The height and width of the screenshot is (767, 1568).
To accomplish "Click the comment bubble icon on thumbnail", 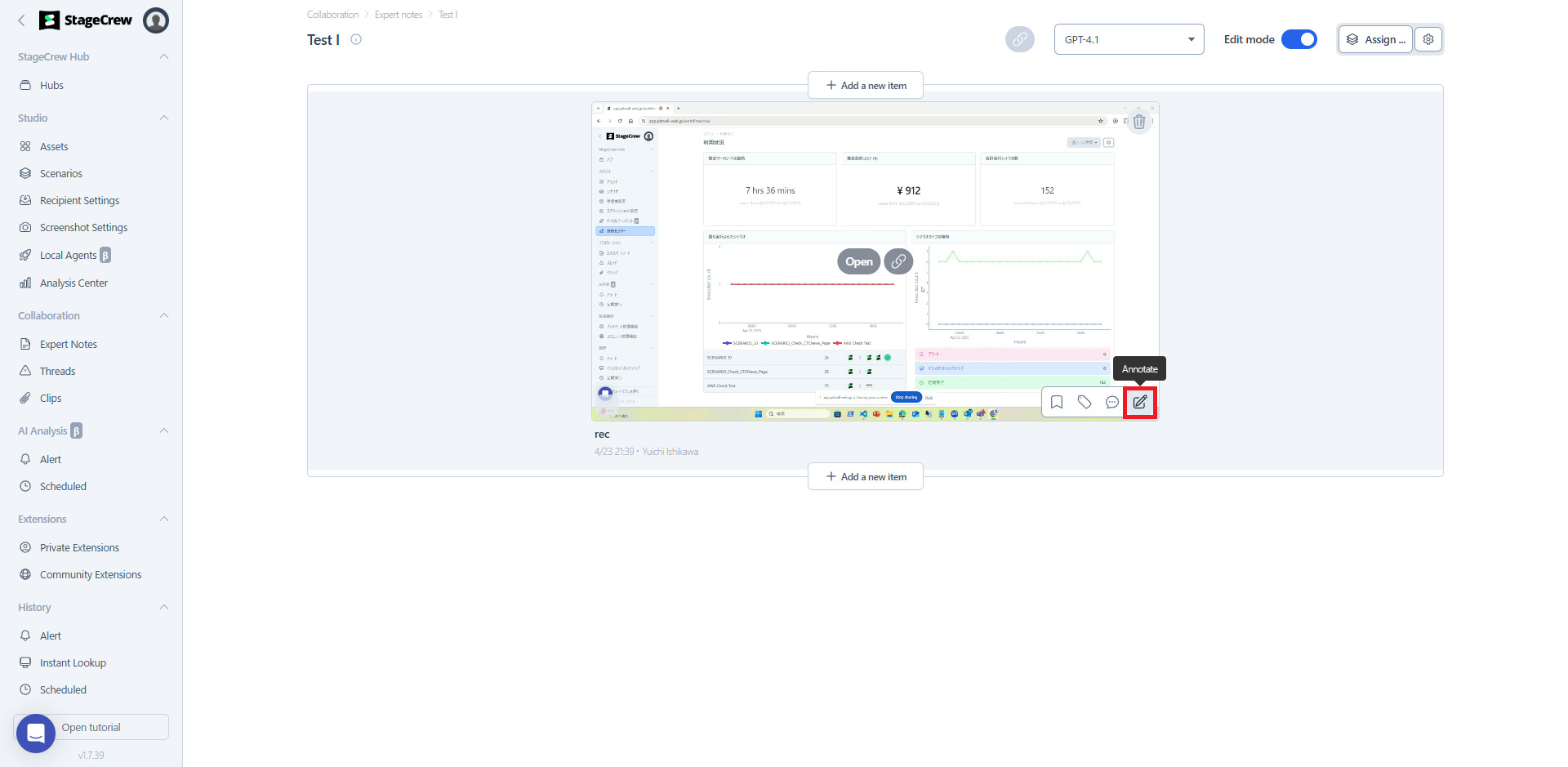I will [1111, 402].
